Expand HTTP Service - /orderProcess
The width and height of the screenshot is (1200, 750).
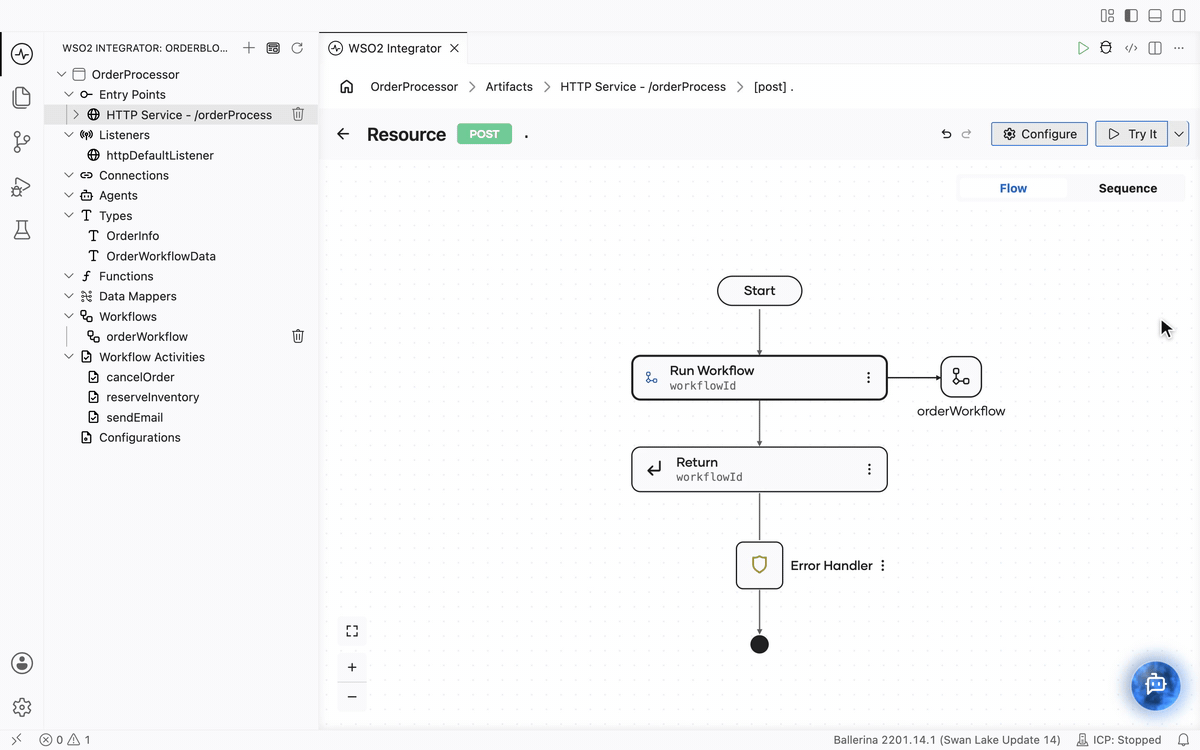(x=76, y=115)
